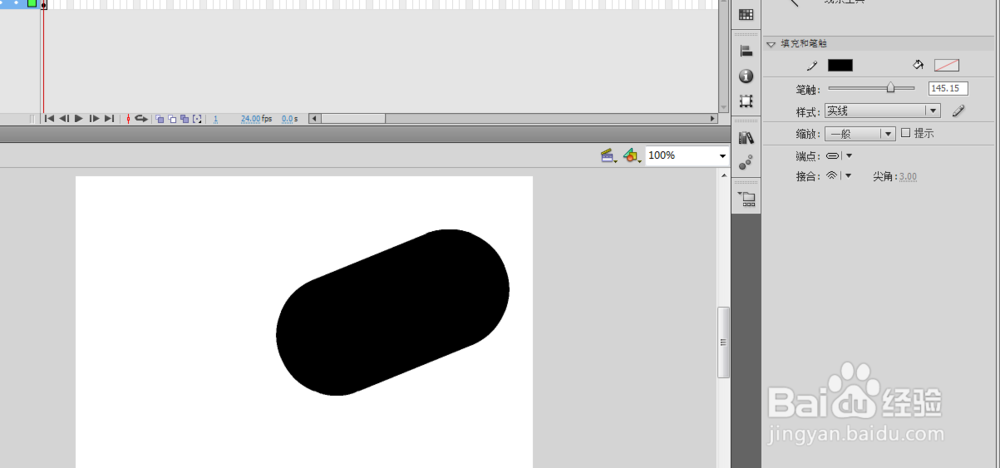Click the stage vertical scrollbar thumb

tap(724, 342)
